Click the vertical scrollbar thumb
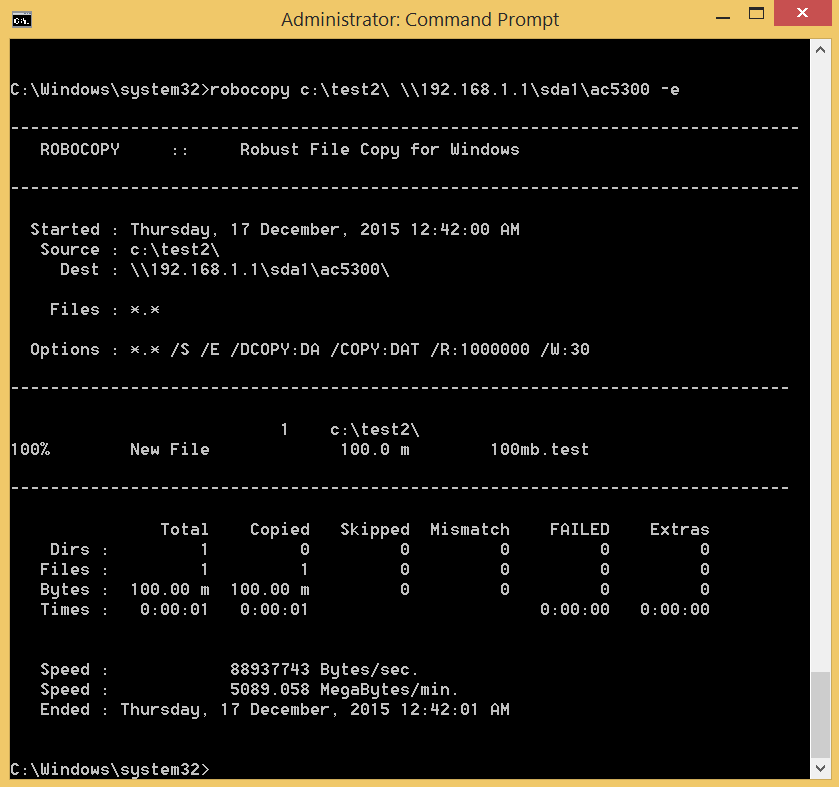Image resolution: width=839 pixels, height=787 pixels. [820, 713]
